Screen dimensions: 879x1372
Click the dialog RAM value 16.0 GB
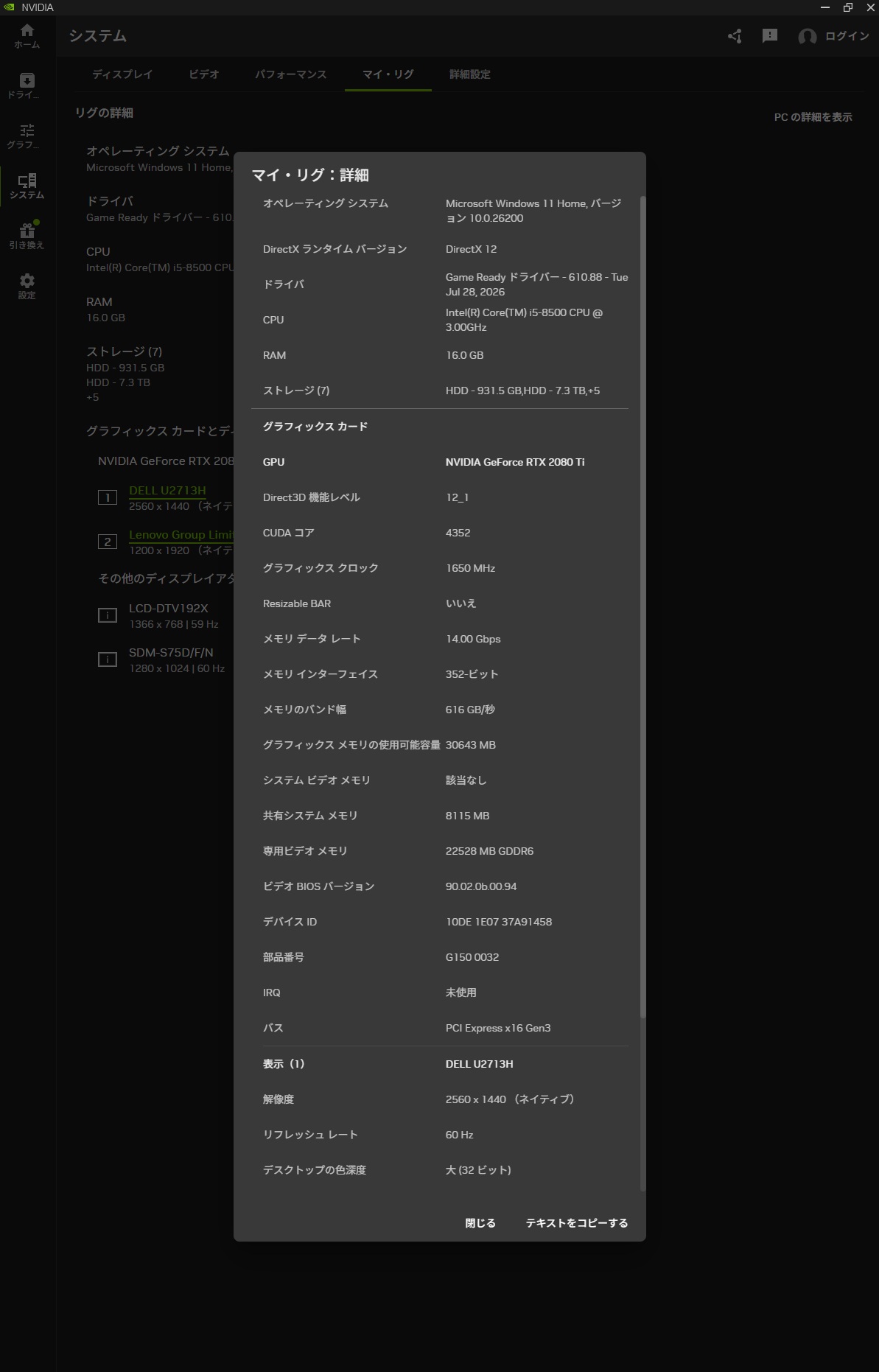tap(464, 355)
